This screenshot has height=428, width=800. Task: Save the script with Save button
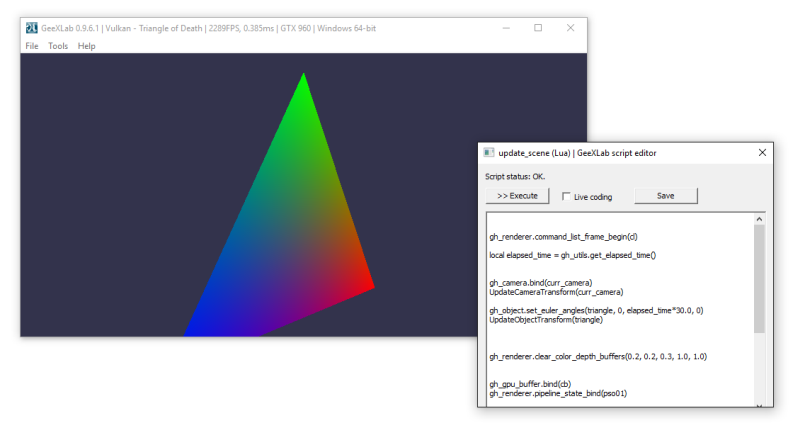[x=666, y=196]
